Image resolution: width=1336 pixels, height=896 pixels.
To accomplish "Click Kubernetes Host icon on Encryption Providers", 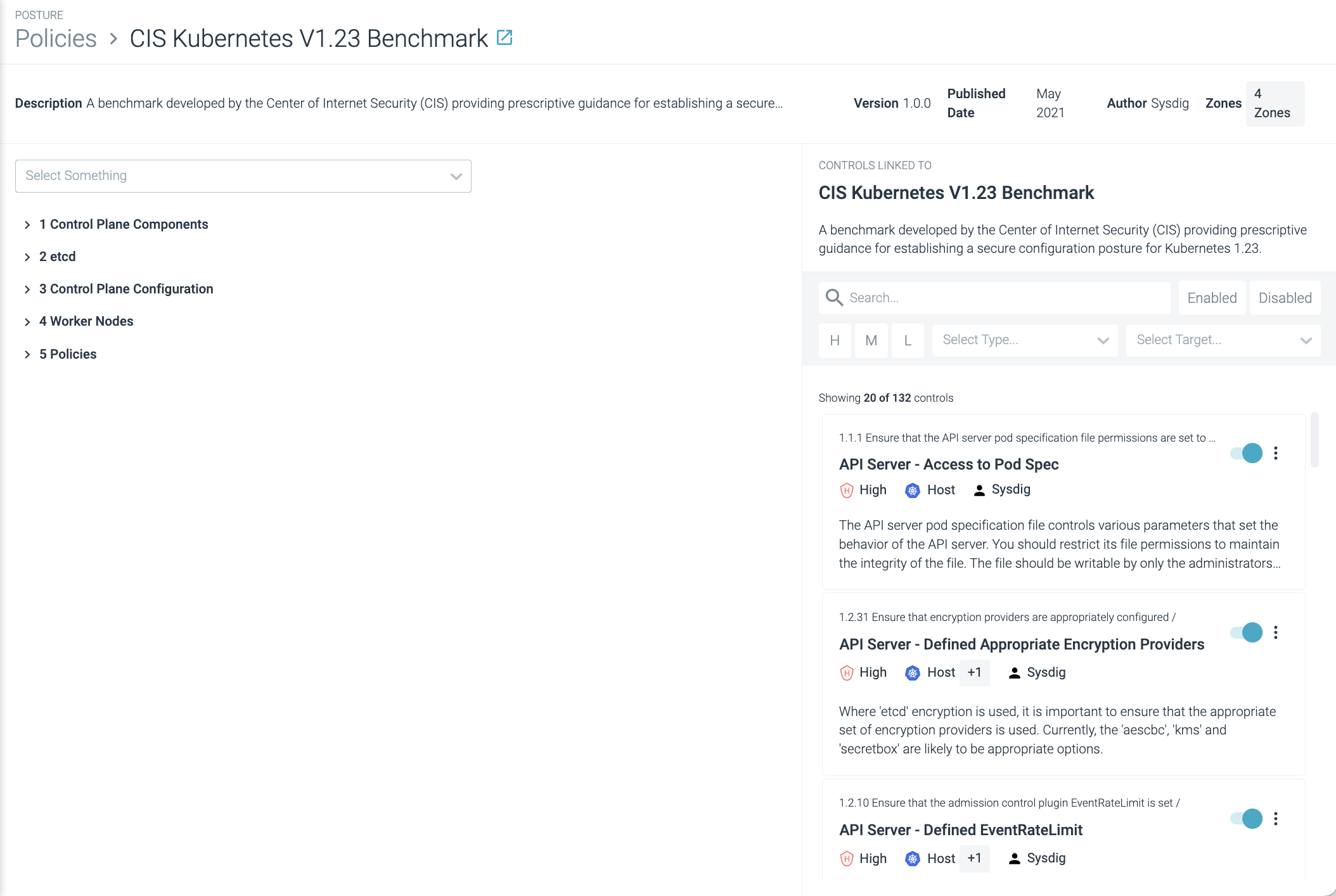I will pyautogui.click(x=913, y=673).
